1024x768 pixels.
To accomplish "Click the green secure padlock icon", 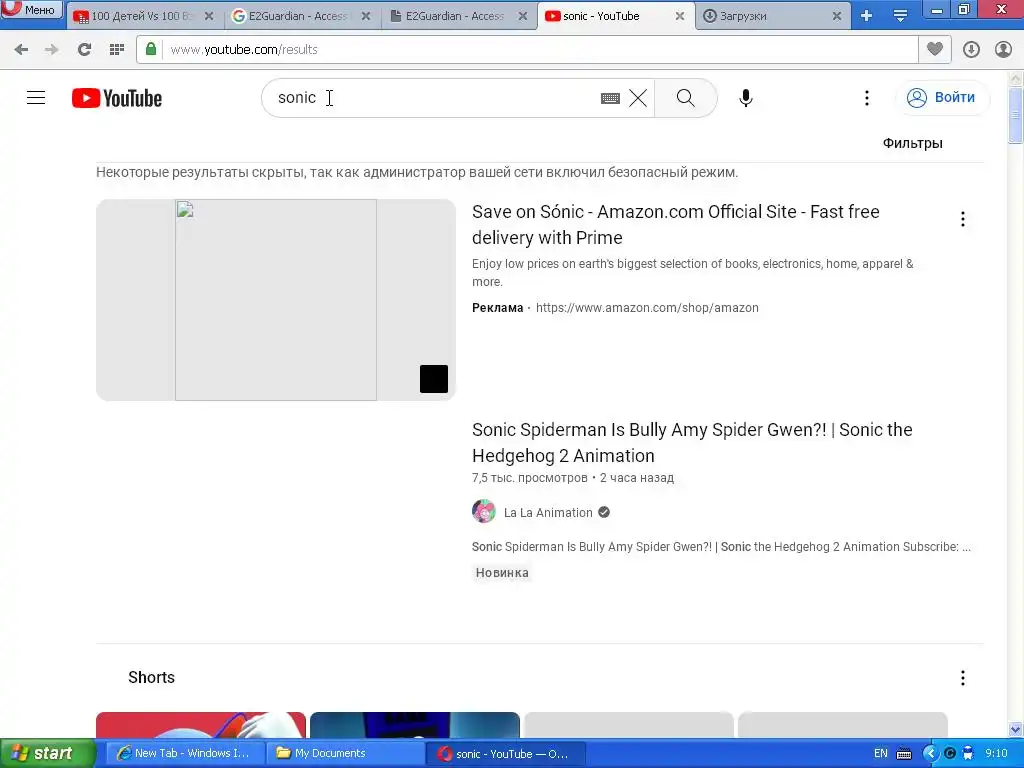I will (151, 49).
